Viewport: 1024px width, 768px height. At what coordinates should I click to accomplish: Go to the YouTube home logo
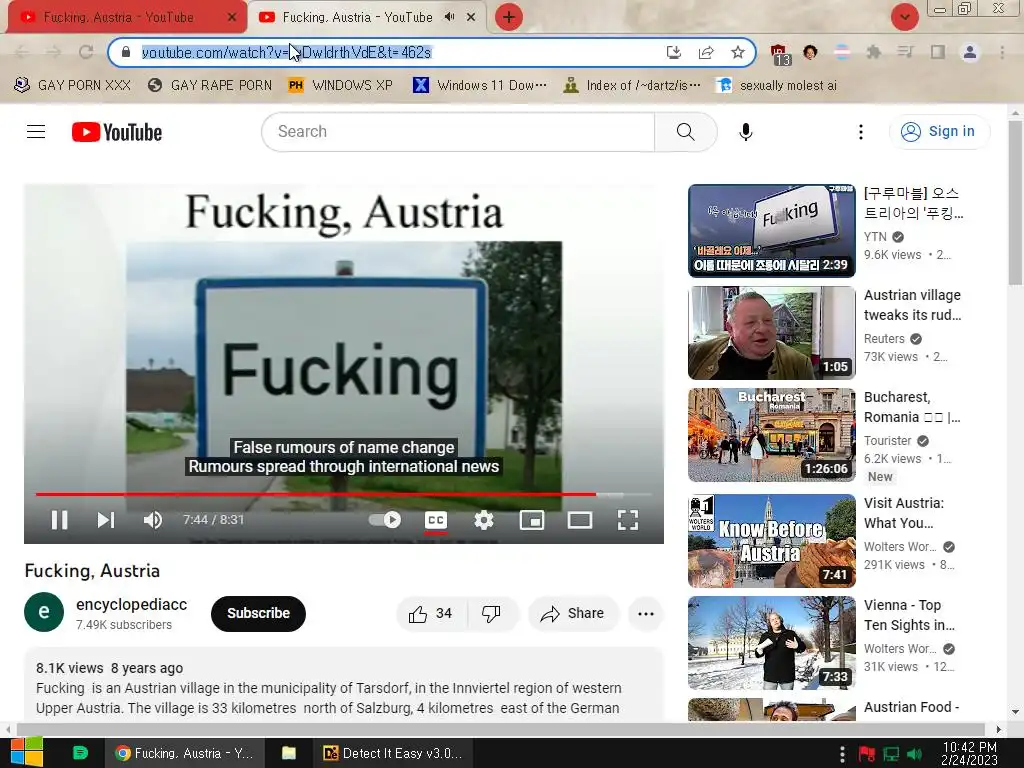tap(117, 132)
